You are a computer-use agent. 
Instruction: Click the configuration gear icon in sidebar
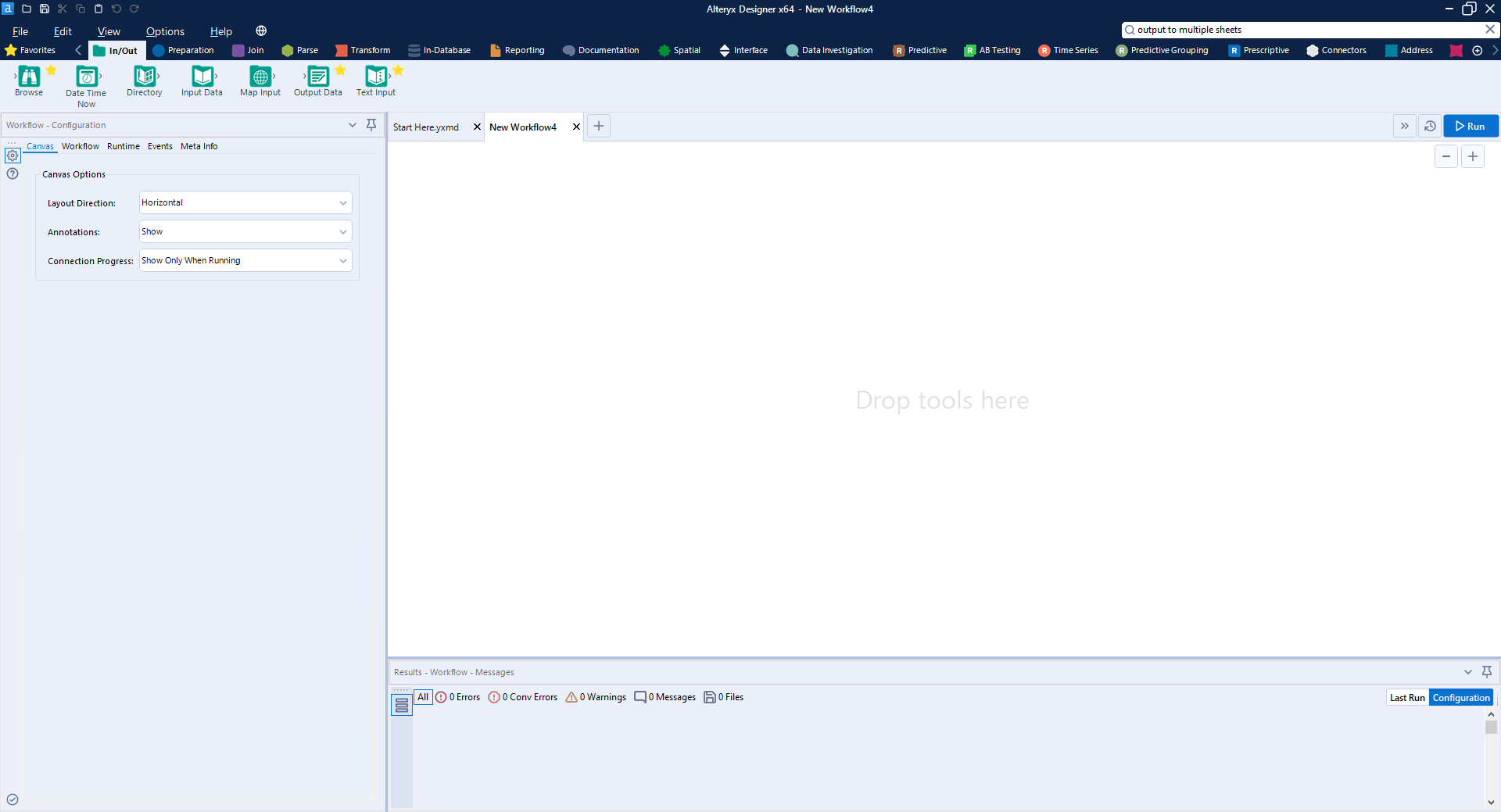tap(13, 156)
